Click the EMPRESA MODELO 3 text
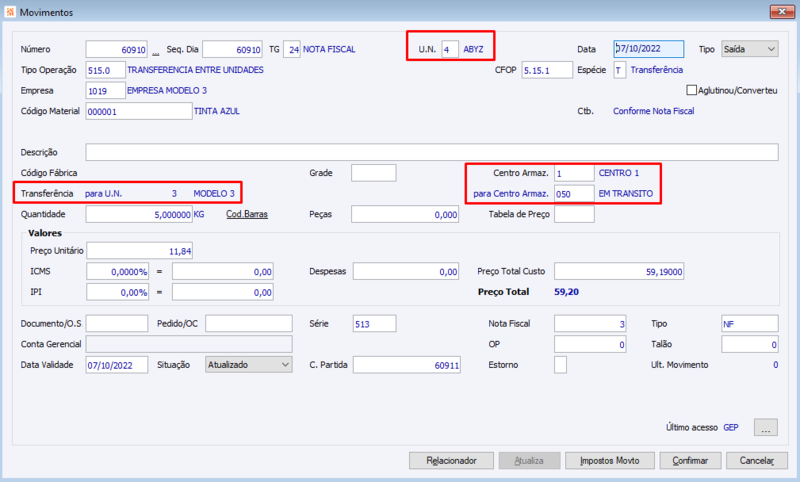 (x=167, y=90)
